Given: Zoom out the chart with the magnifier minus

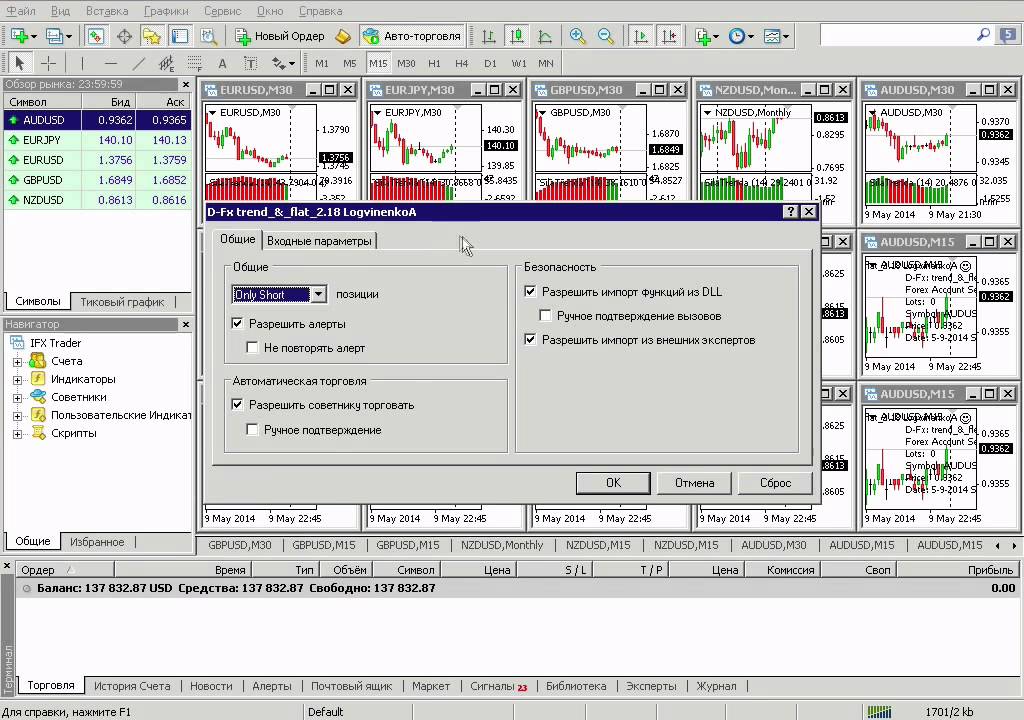Looking at the screenshot, I should click(x=605, y=36).
